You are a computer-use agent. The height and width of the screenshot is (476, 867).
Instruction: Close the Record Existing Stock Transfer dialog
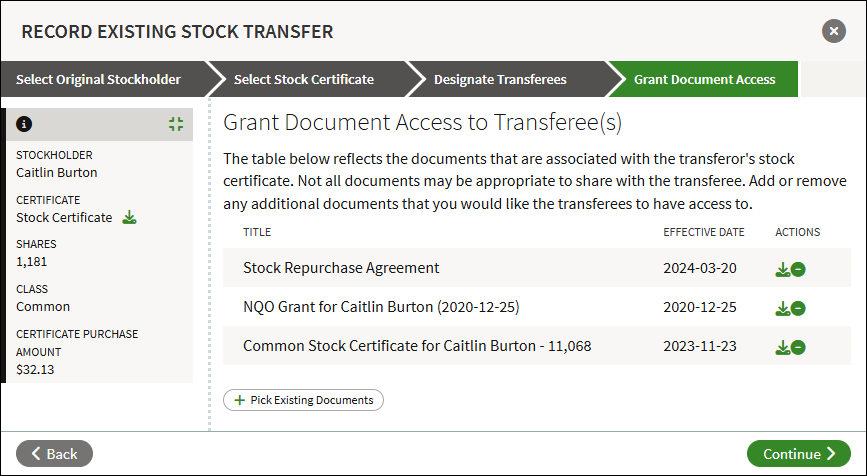[834, 31]
